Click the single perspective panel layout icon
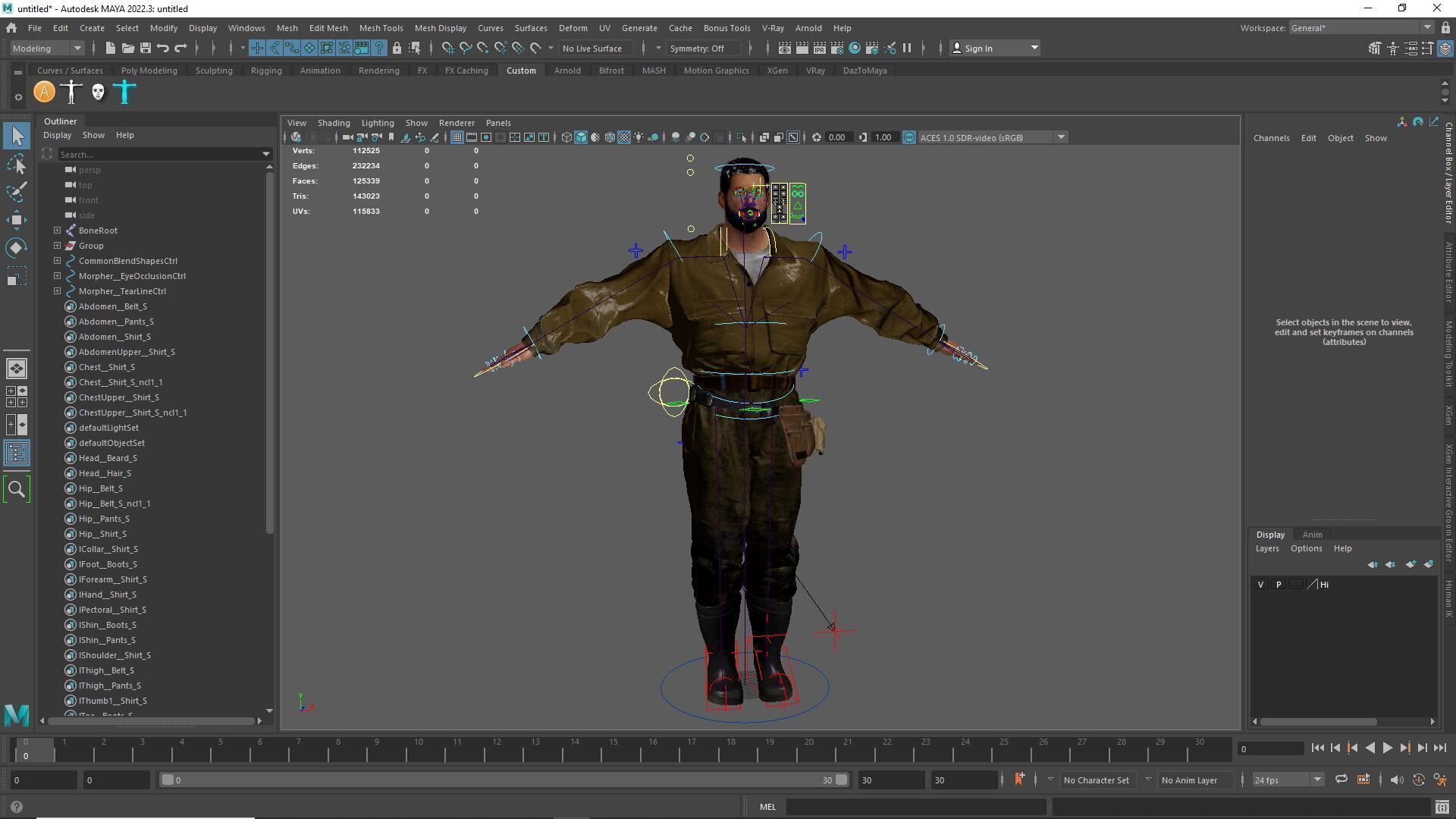 17,369
